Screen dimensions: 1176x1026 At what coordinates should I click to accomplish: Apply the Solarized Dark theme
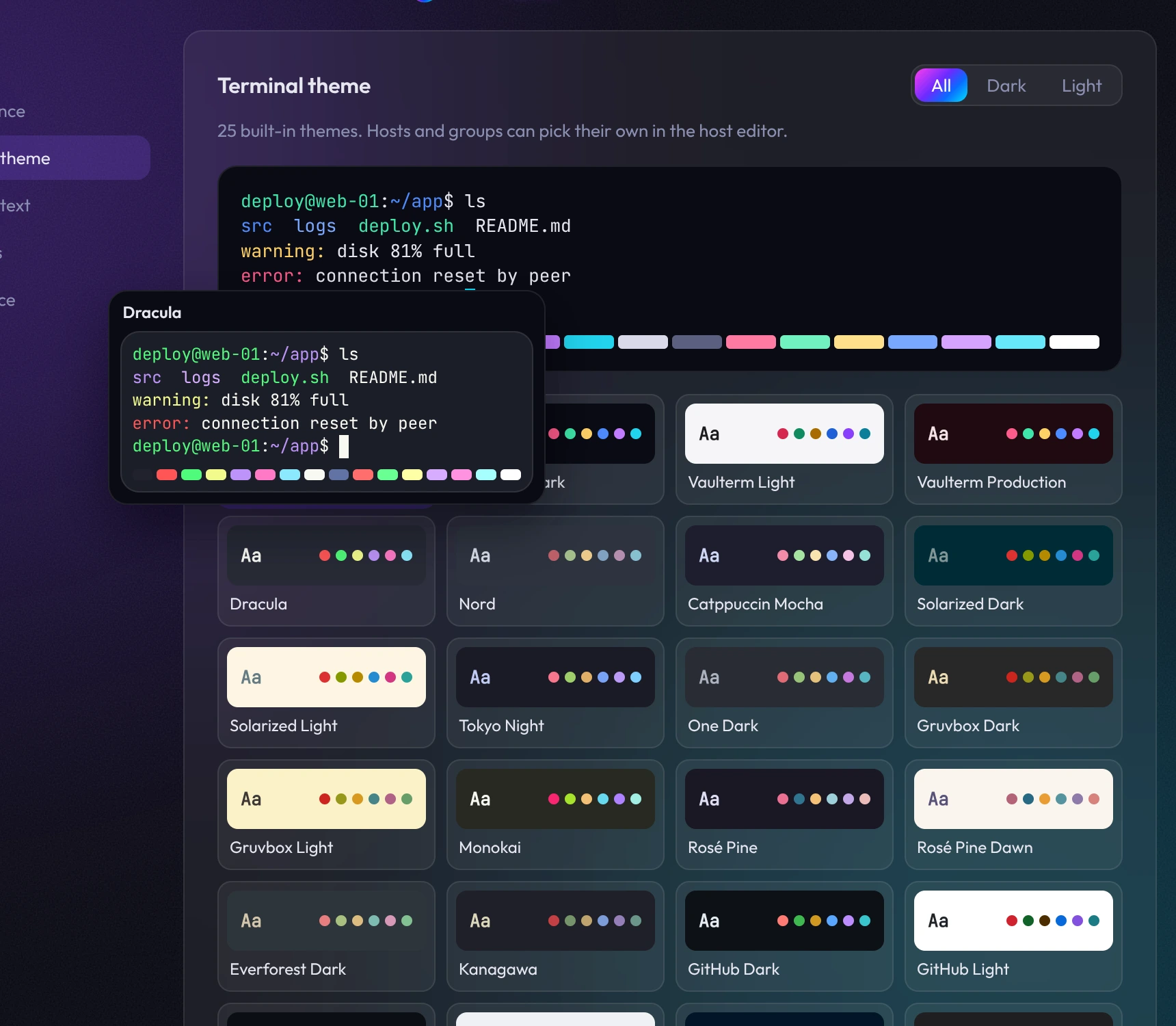pyautogui.click(x=1013, y=571)
